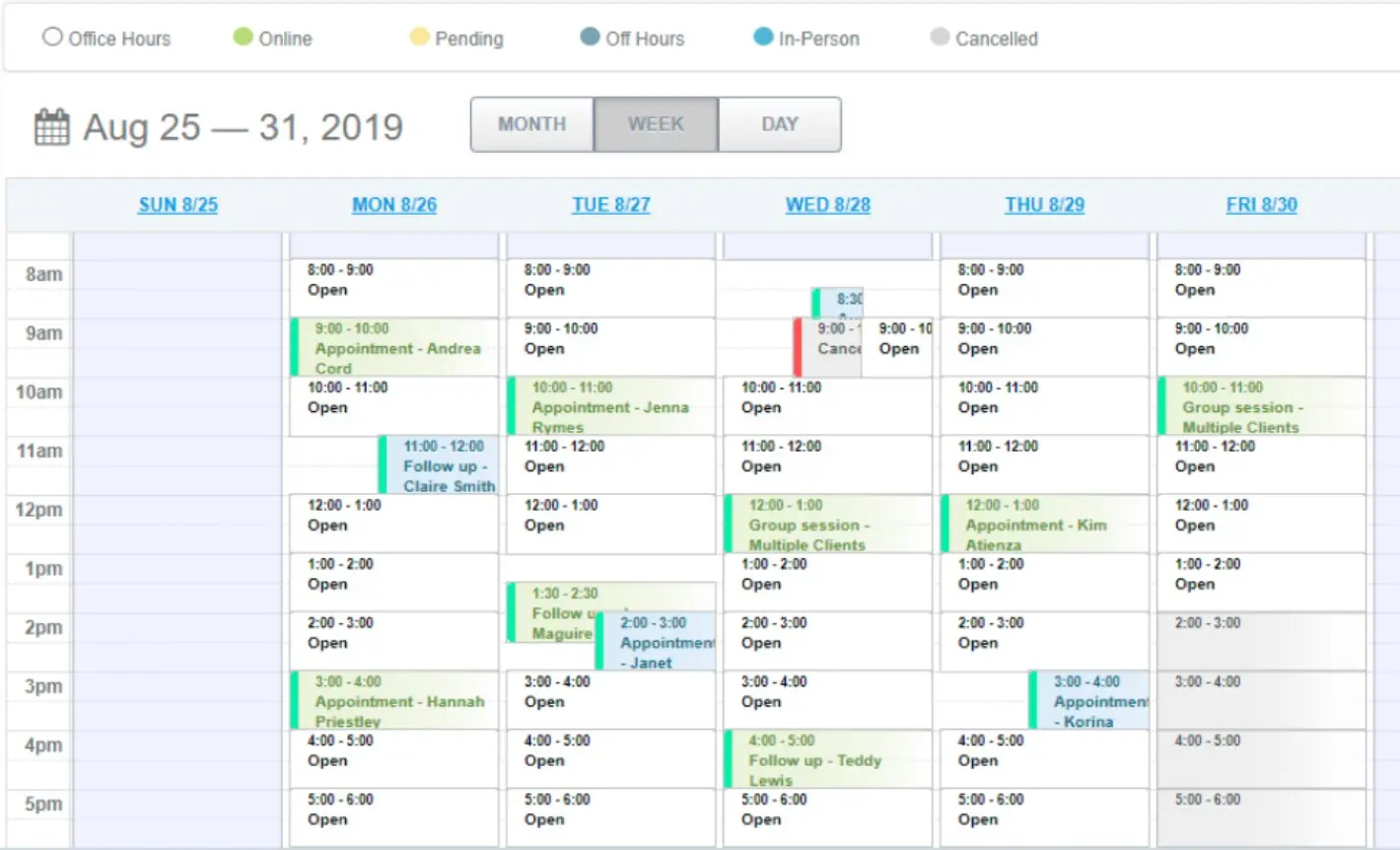Select Andrea Cord's 9:00 appointment
Viewport: 1400px width, 850px height.
click(394, 347)
